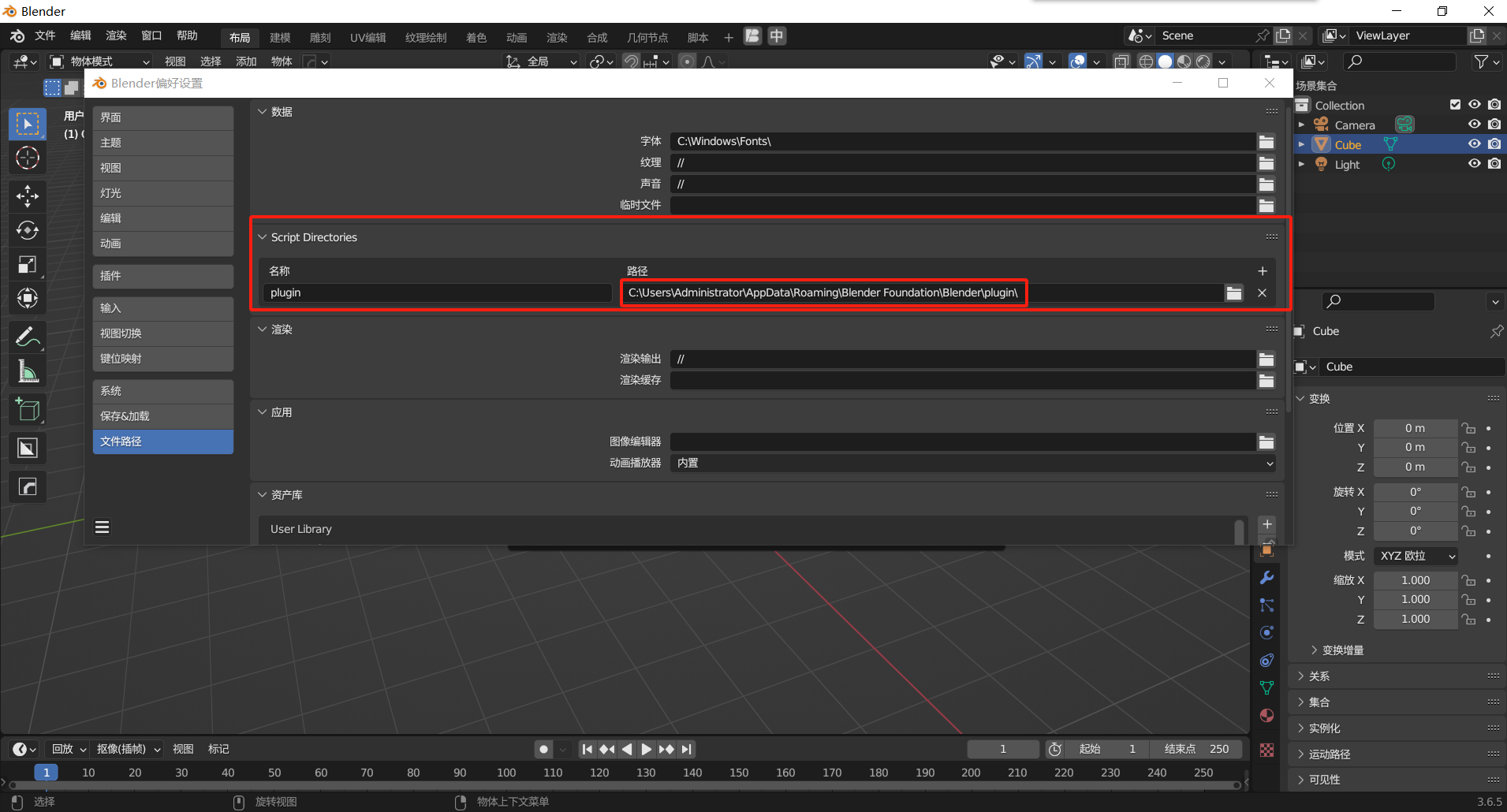Collapse the 资产库 section
Image resolution: width=1507 pixels, height=812 pixels.
(263, 495)
